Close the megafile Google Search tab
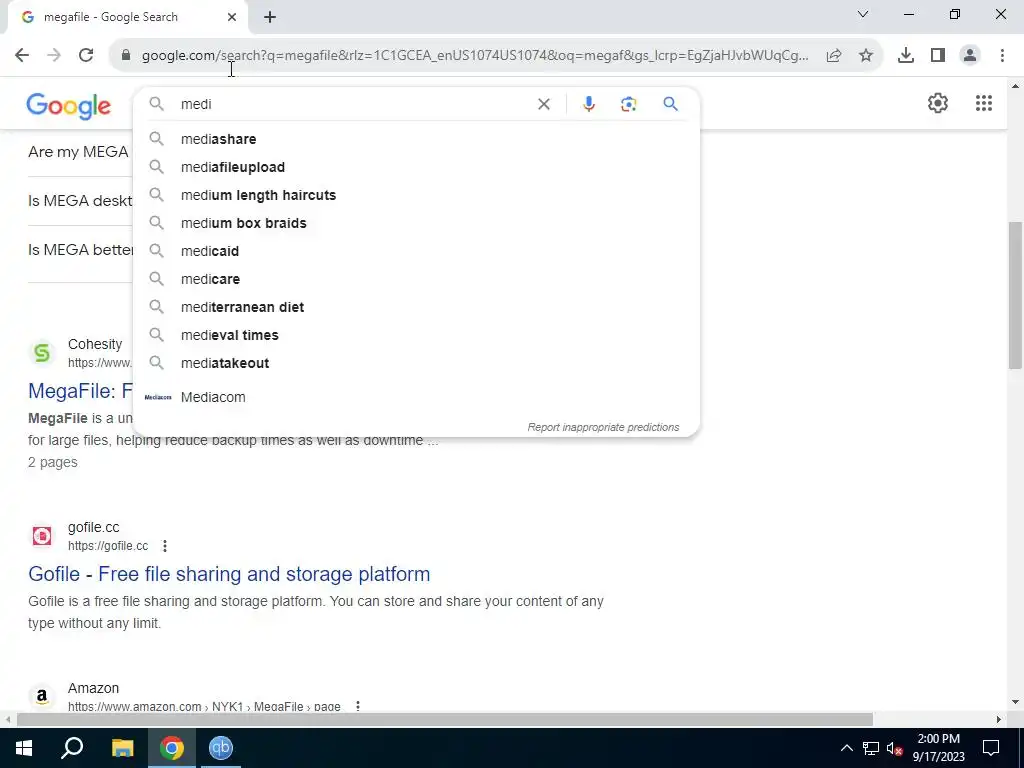The image size is (1024, 768). click(232, 17)
